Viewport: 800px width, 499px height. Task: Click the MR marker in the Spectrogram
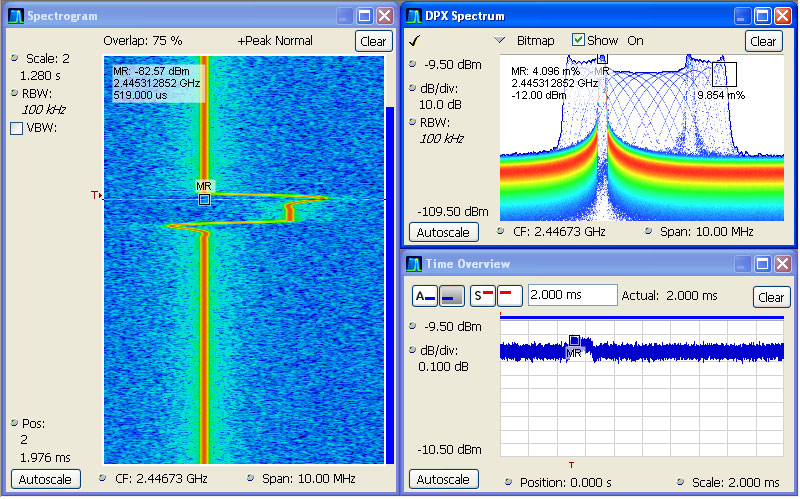(204, 199)
